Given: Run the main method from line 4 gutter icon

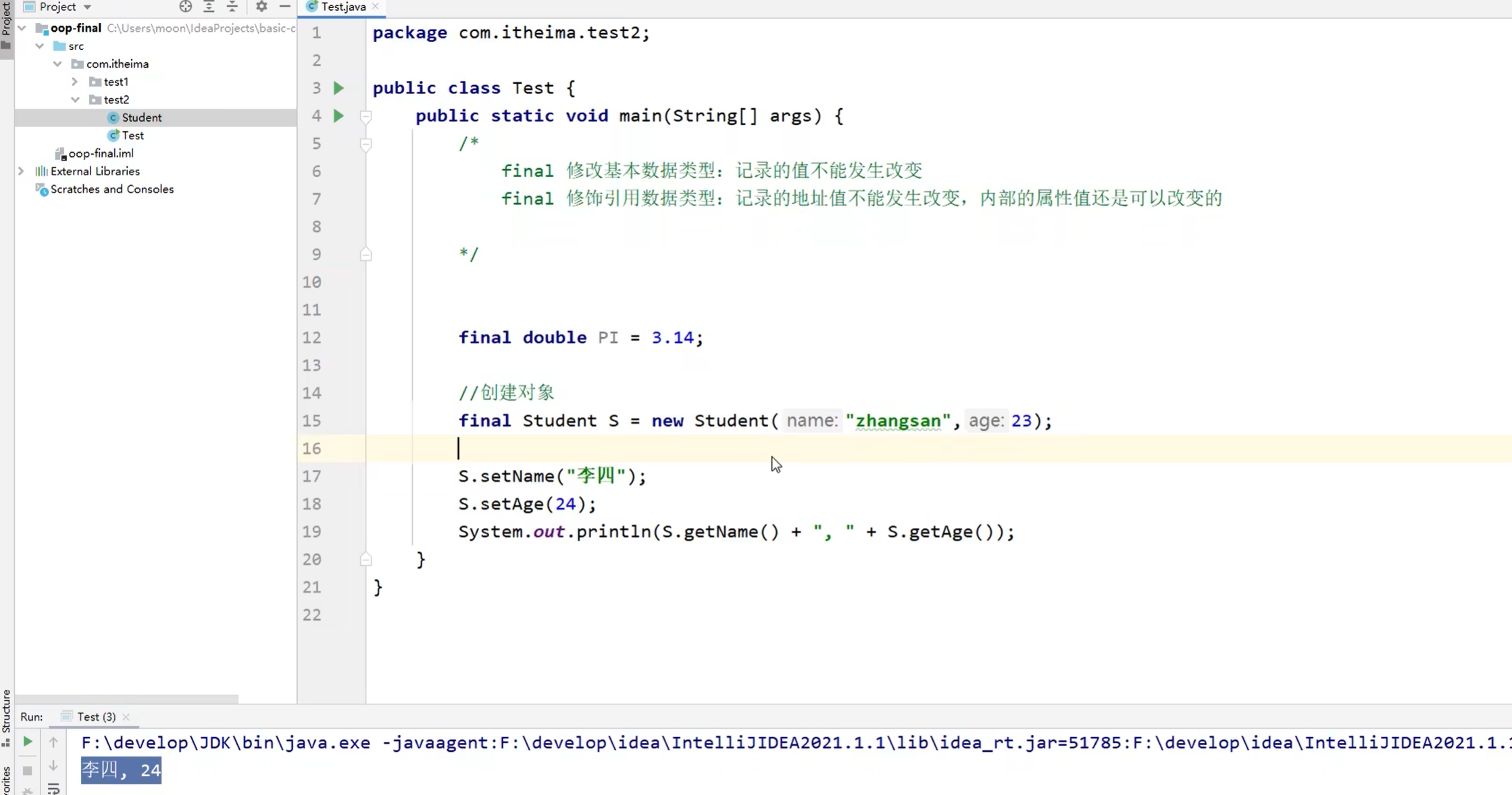Looking at the screenshot, I should click(338, 116).
